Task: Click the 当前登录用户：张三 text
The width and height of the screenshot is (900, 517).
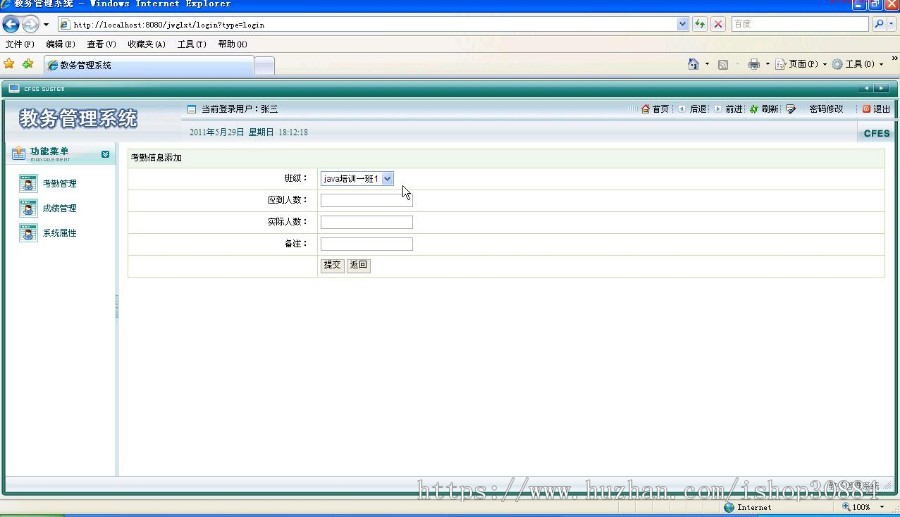Action: pos(239,109)
